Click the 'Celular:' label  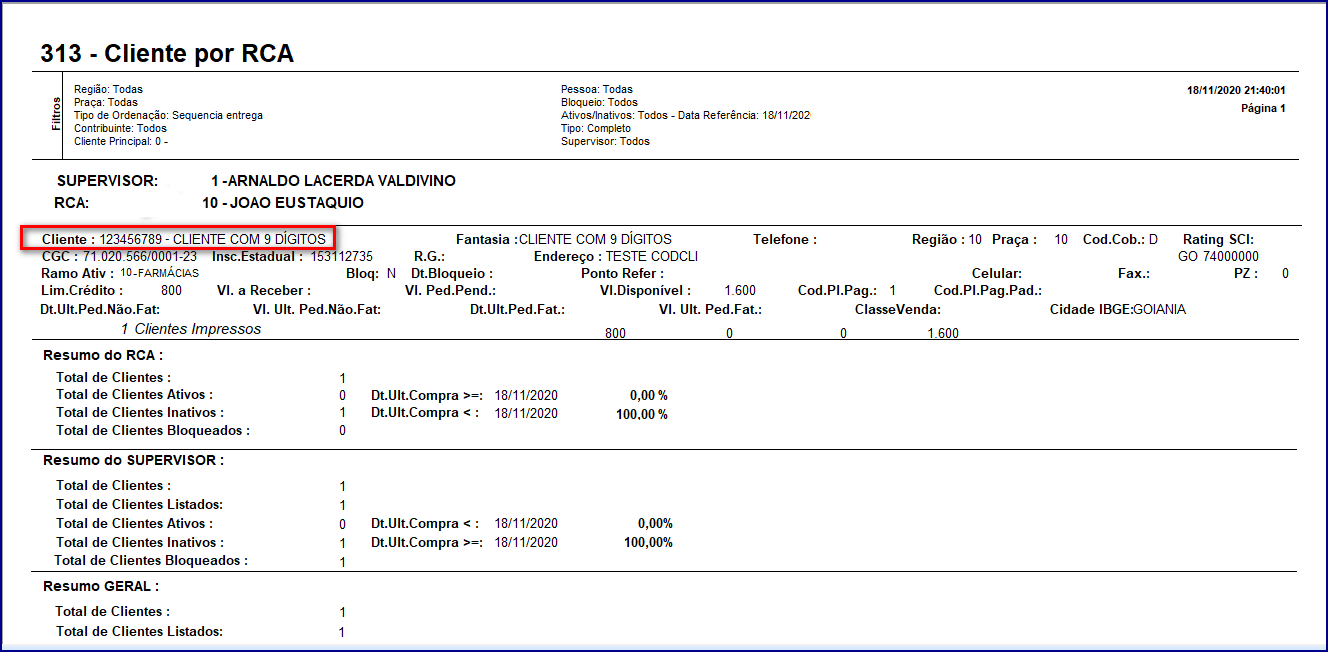click(997, 273)
